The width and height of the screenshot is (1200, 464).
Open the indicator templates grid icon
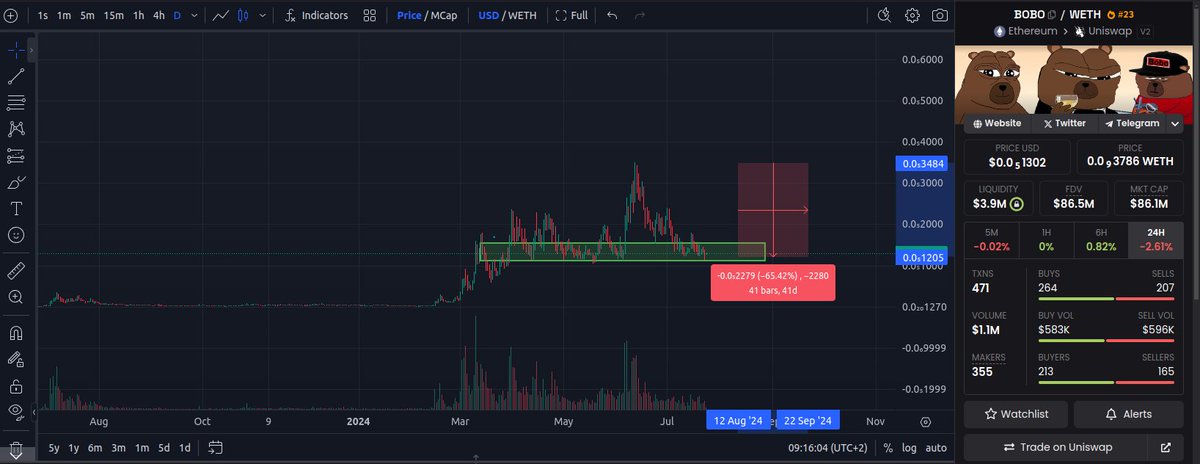(x=370, y=15)
